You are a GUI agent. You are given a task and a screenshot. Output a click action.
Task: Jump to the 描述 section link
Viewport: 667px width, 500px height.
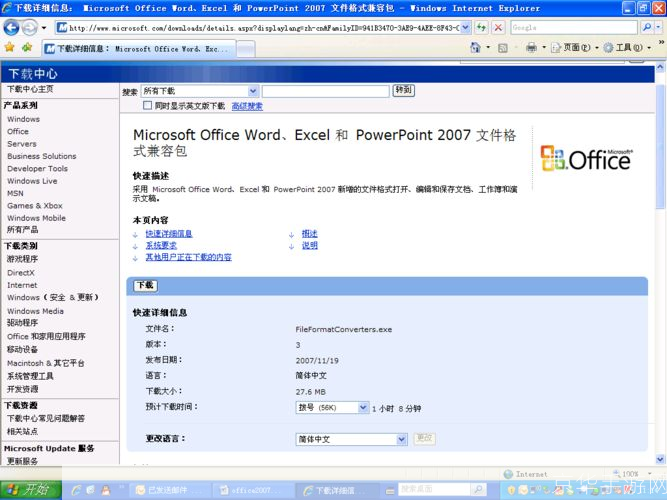coord(310,234)
